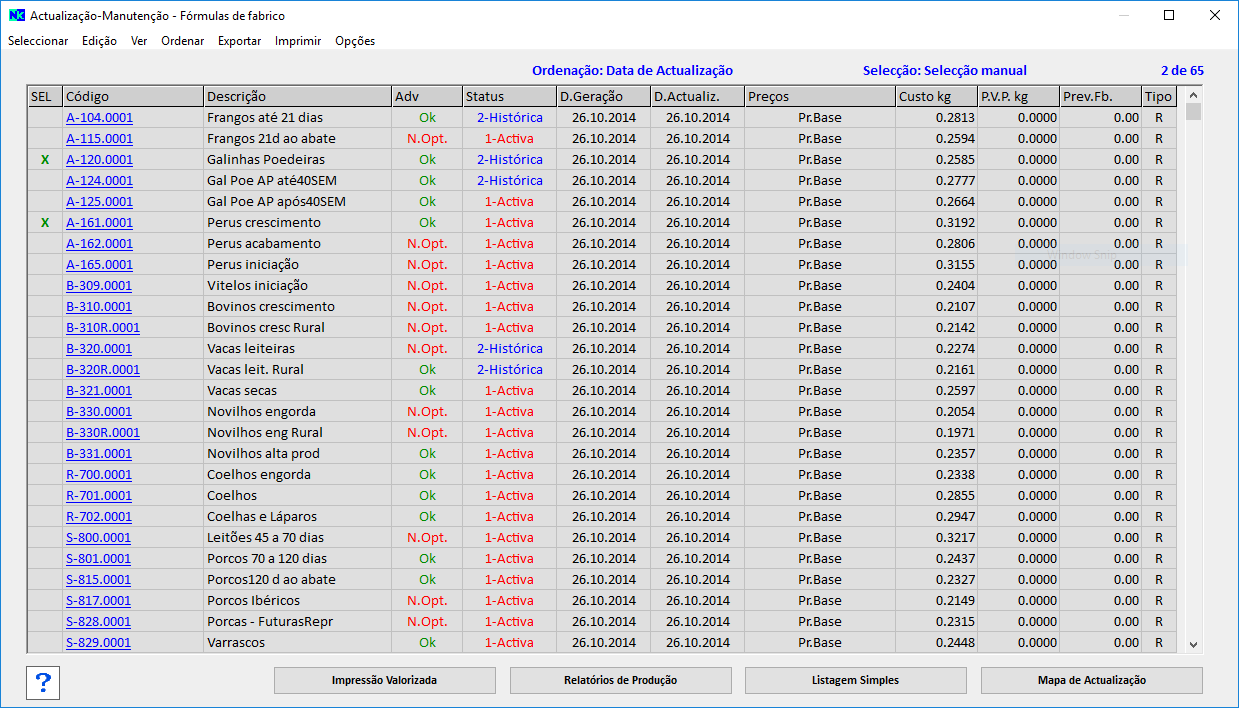This screenshot has height=708, width=1239.
Task: Open formula A-120.0001 link
Action: tap(99, 160)
